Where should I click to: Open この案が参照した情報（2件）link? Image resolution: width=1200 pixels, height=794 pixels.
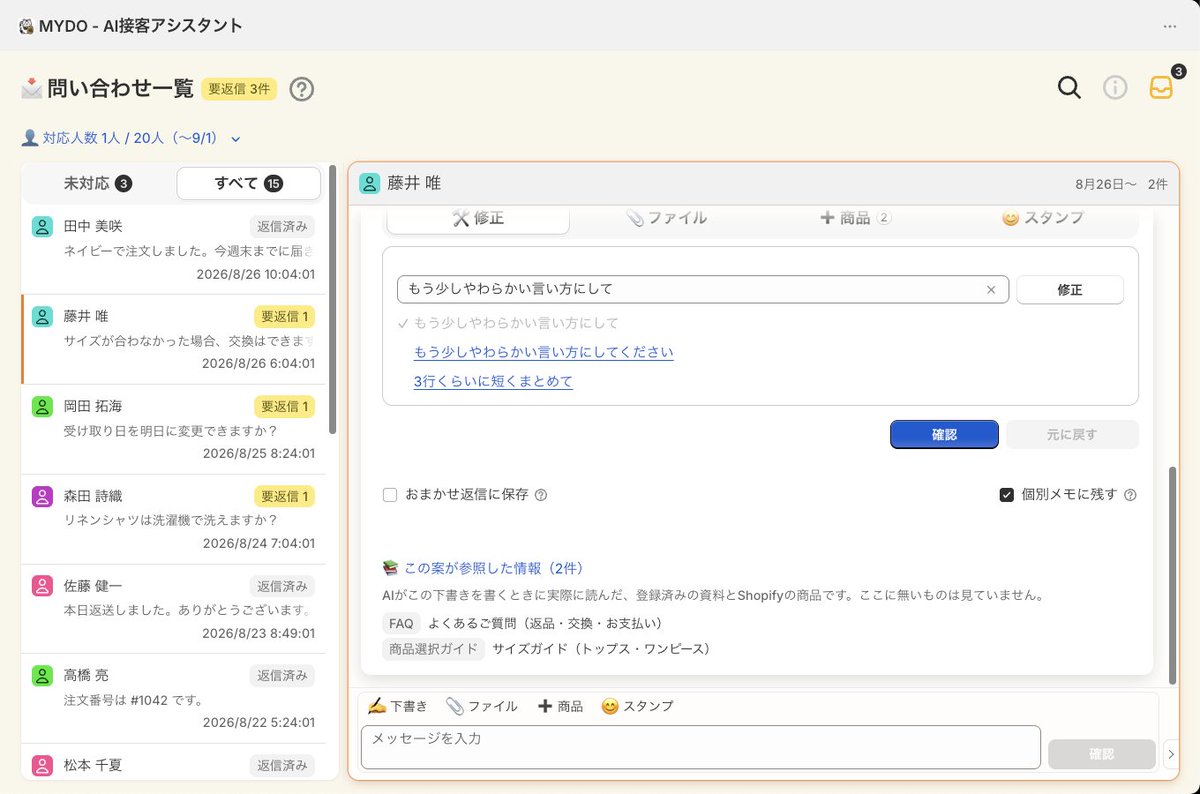click(483, 568)
